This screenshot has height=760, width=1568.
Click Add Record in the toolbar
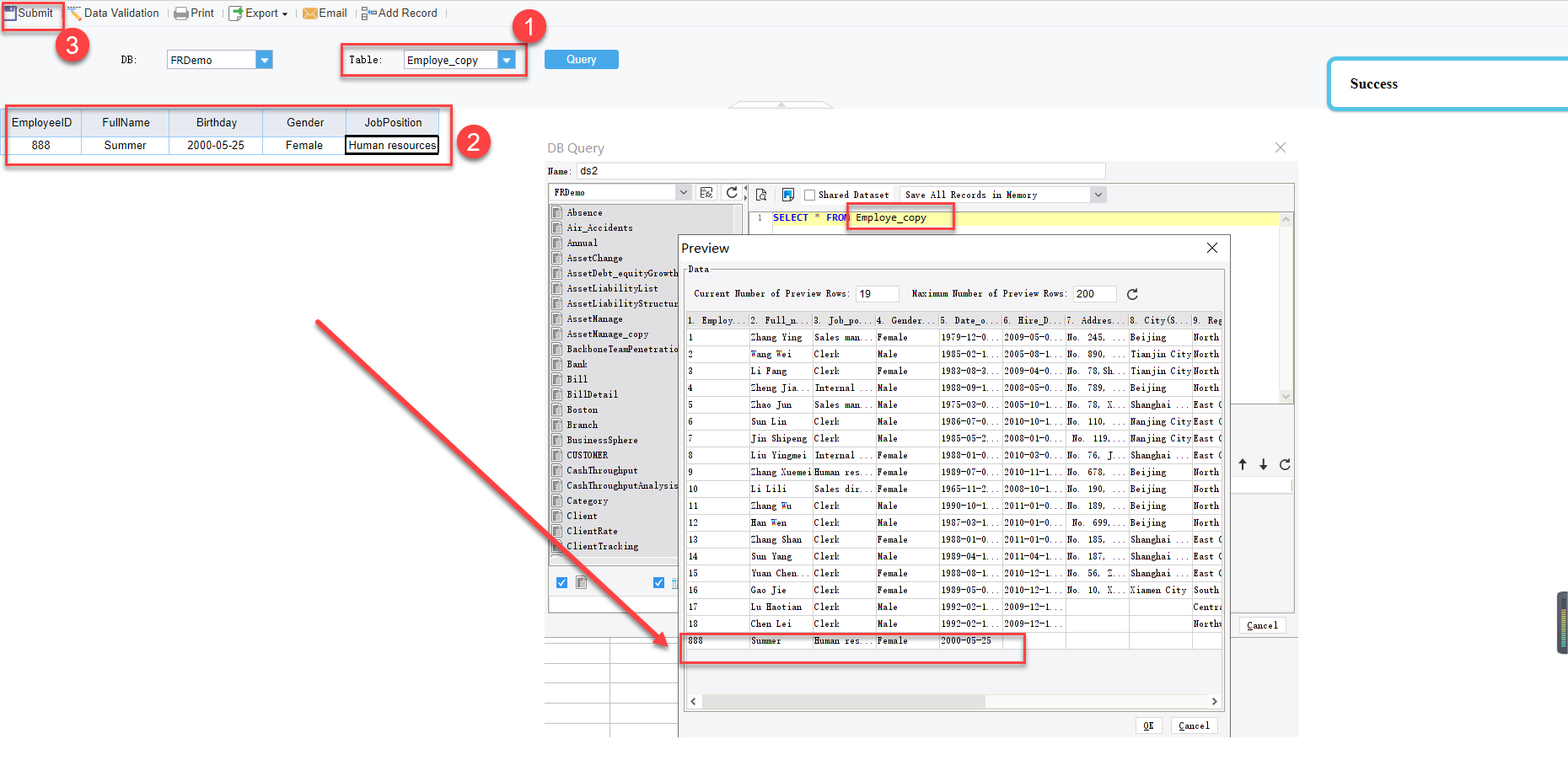click(x=400, y=13)
